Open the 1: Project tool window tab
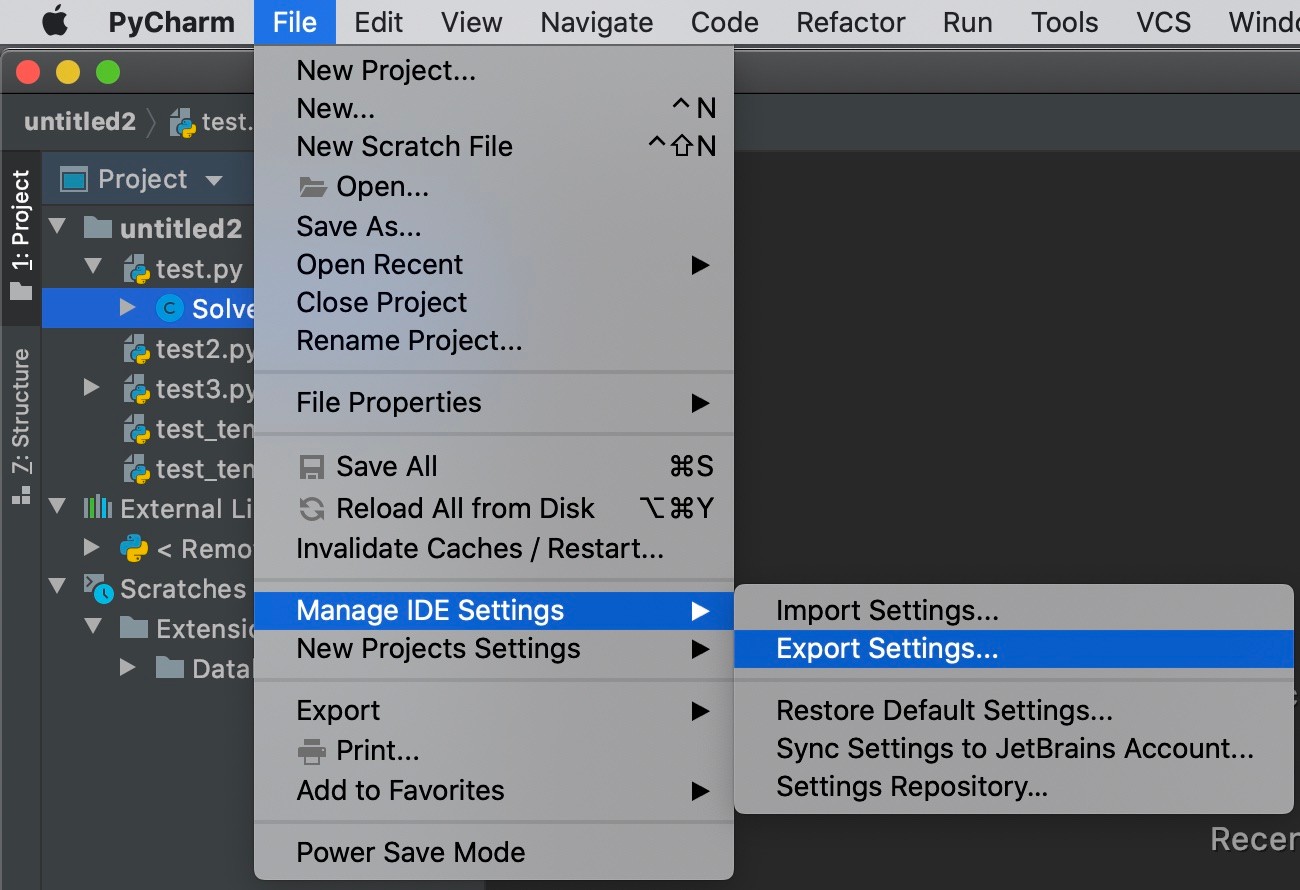Viewport: 1300px width, 890px height. pos(21,237)
